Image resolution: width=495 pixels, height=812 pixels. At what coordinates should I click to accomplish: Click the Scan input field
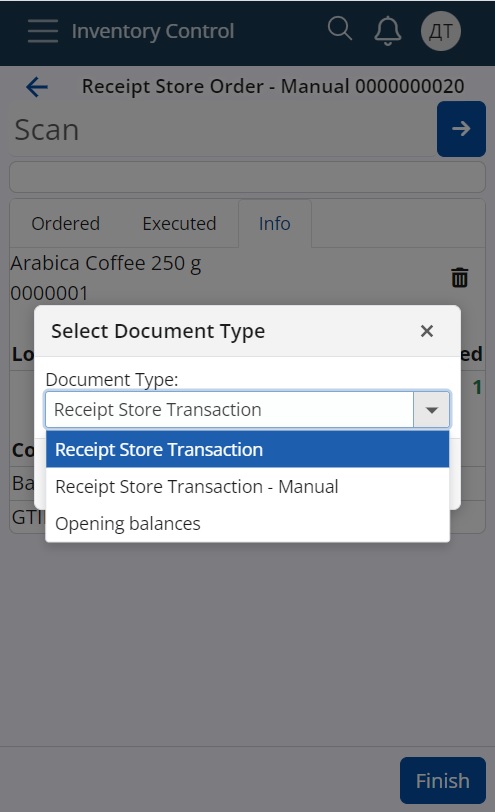click(x=223, y=129)
